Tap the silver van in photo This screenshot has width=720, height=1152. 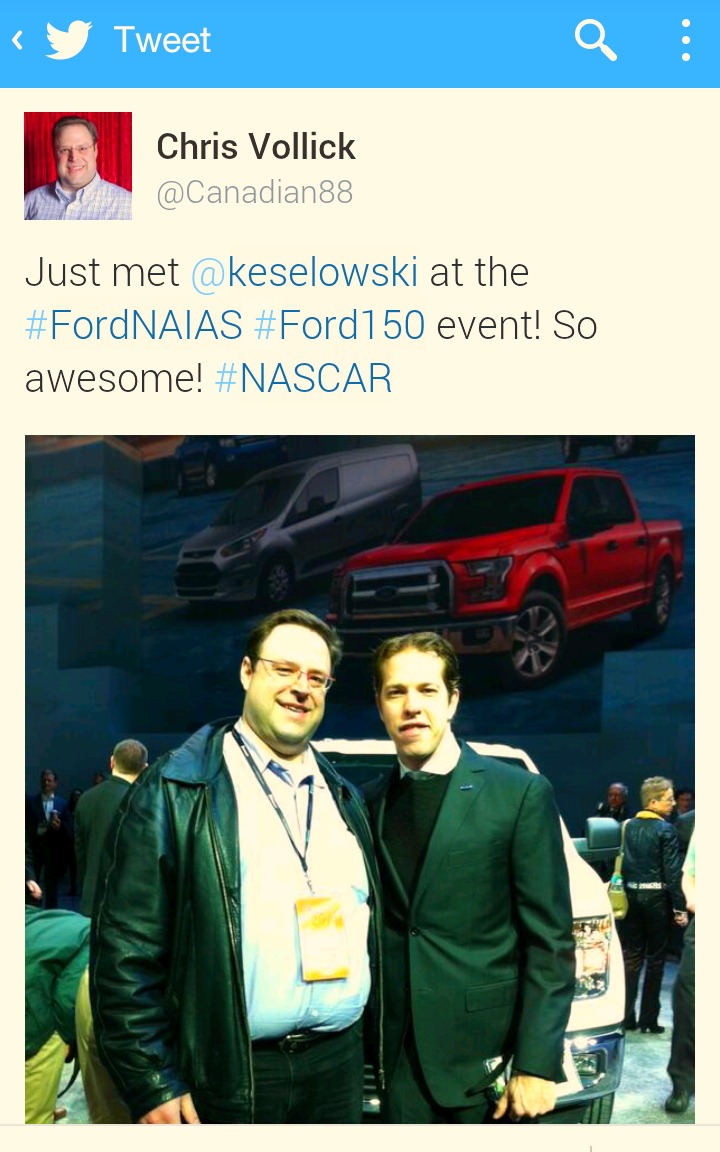[x=294, y=522]
